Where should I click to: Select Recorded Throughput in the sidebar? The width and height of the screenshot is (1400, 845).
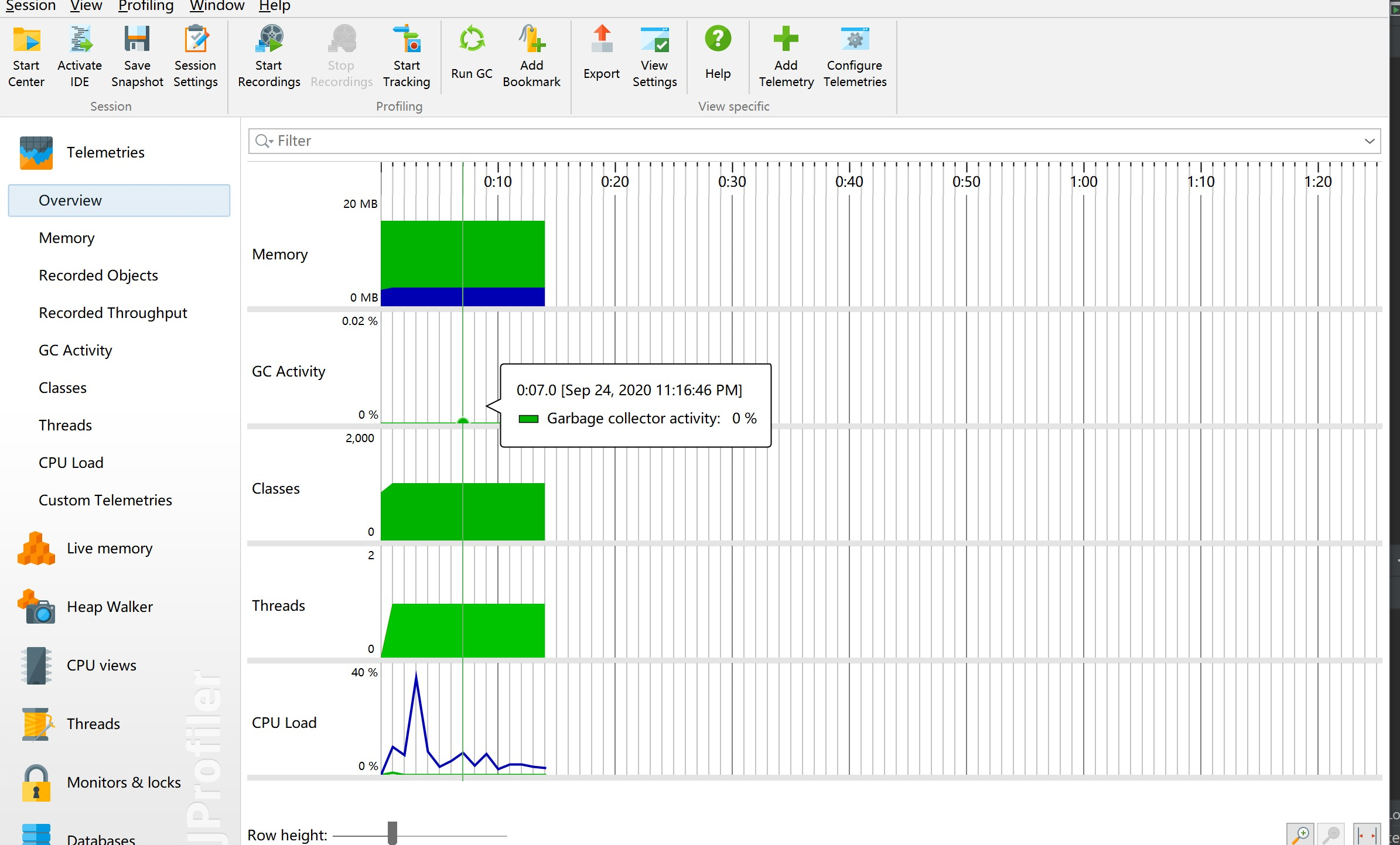[x=112, y=313]
